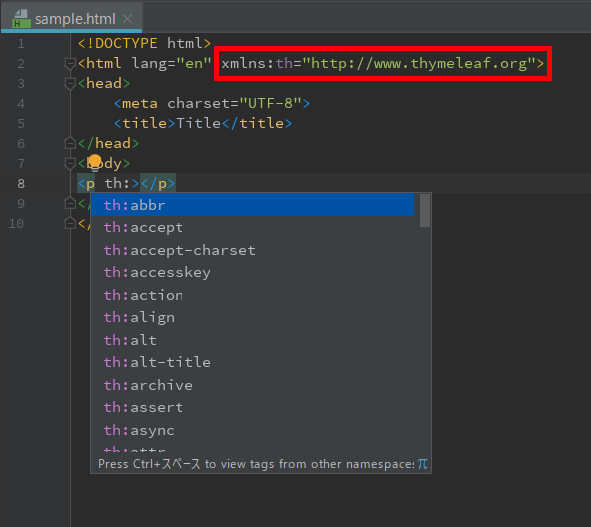Select th:align completion entry
Image resolution: width=591 pixels, height=527 pixels.
pyautogui.click(x=252, y=317)
